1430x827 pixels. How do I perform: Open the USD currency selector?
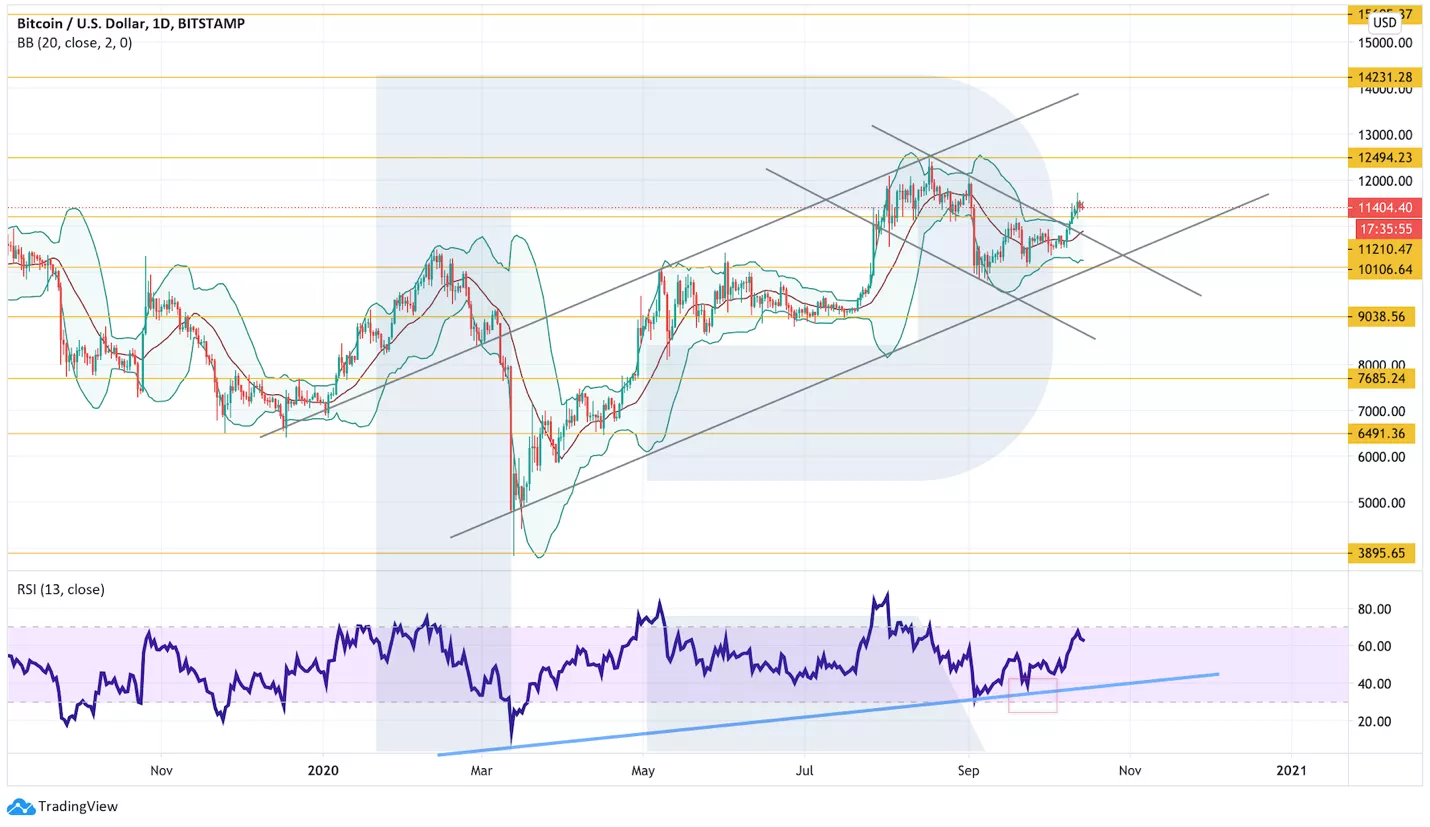[x=1384, y=22]
